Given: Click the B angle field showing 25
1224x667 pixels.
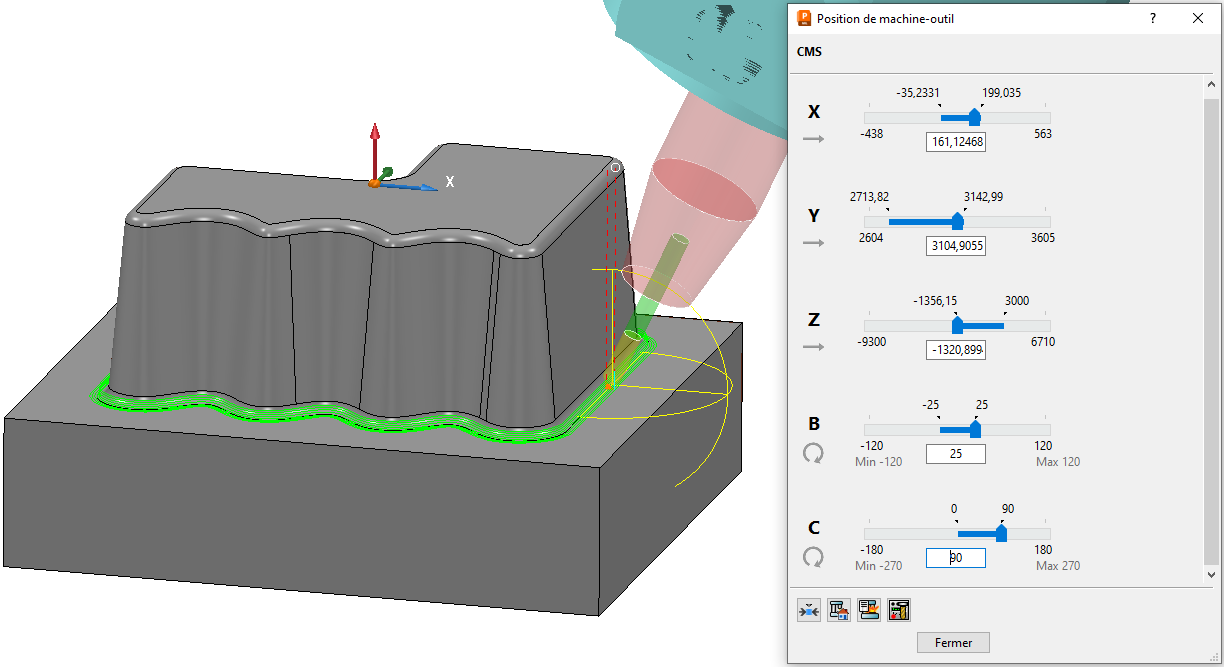Looking at the screenshot, I should coord(956,454).
